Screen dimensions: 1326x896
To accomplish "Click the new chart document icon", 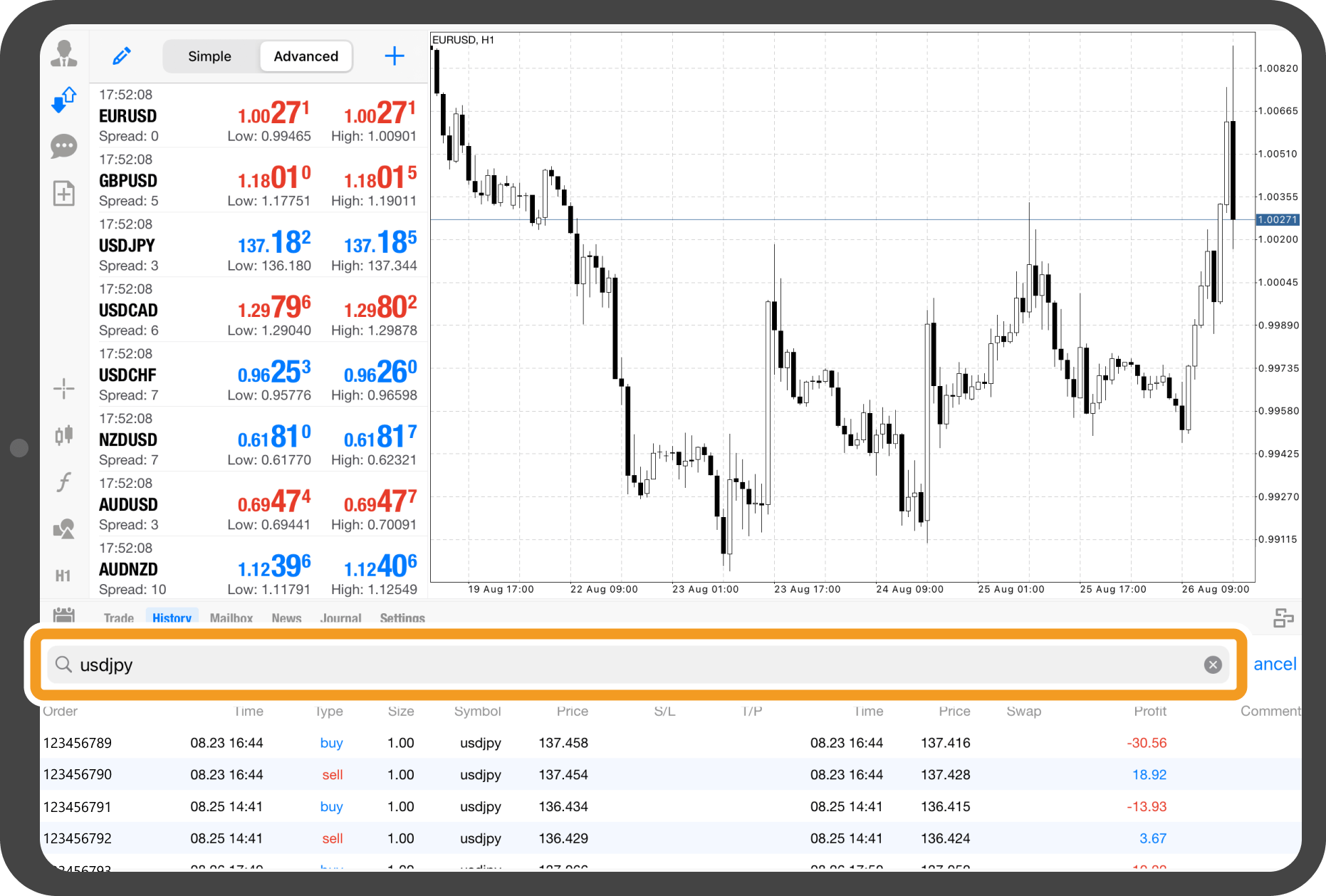I will (64, 193).
